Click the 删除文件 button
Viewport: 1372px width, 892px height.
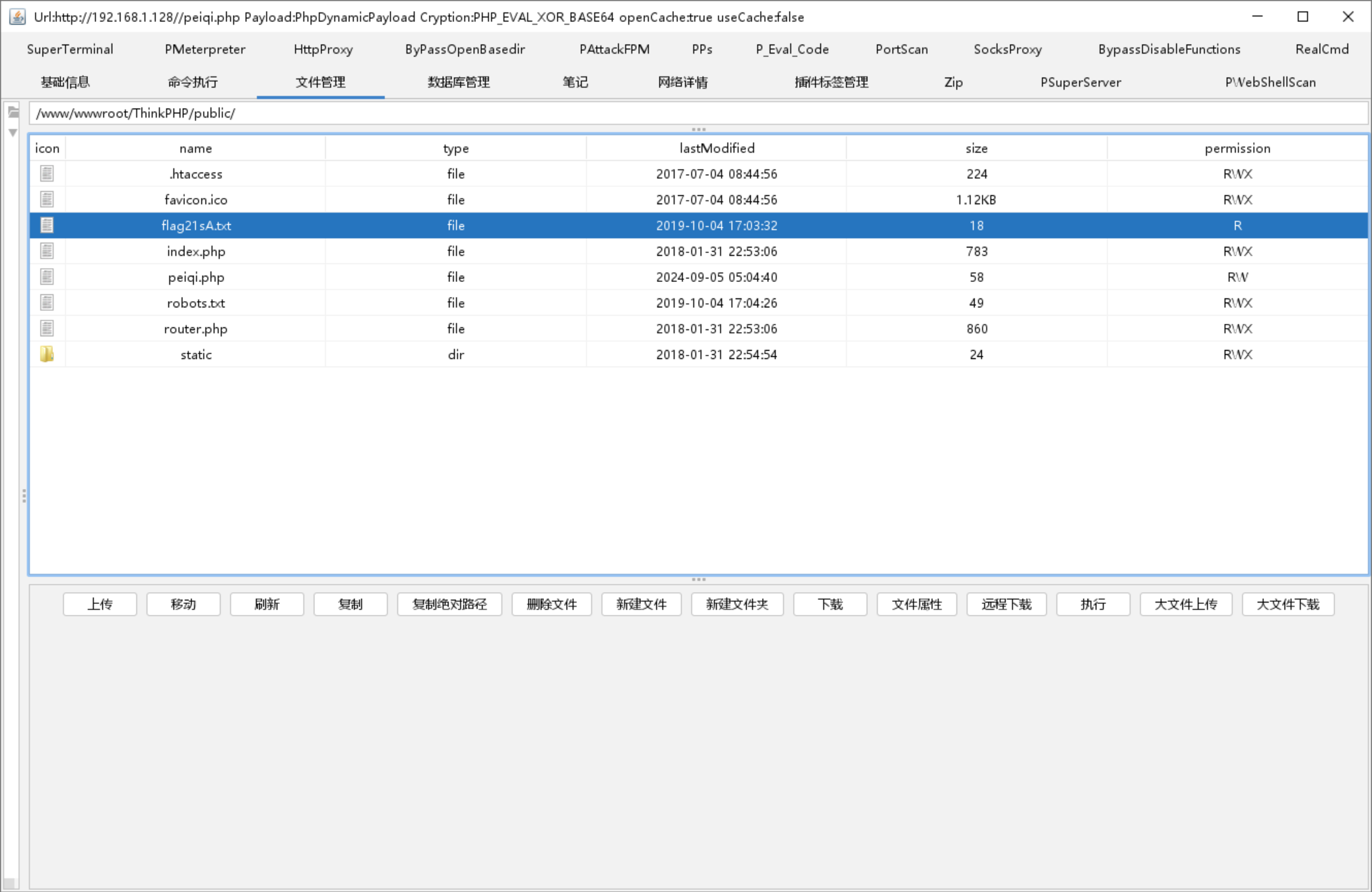552,605
